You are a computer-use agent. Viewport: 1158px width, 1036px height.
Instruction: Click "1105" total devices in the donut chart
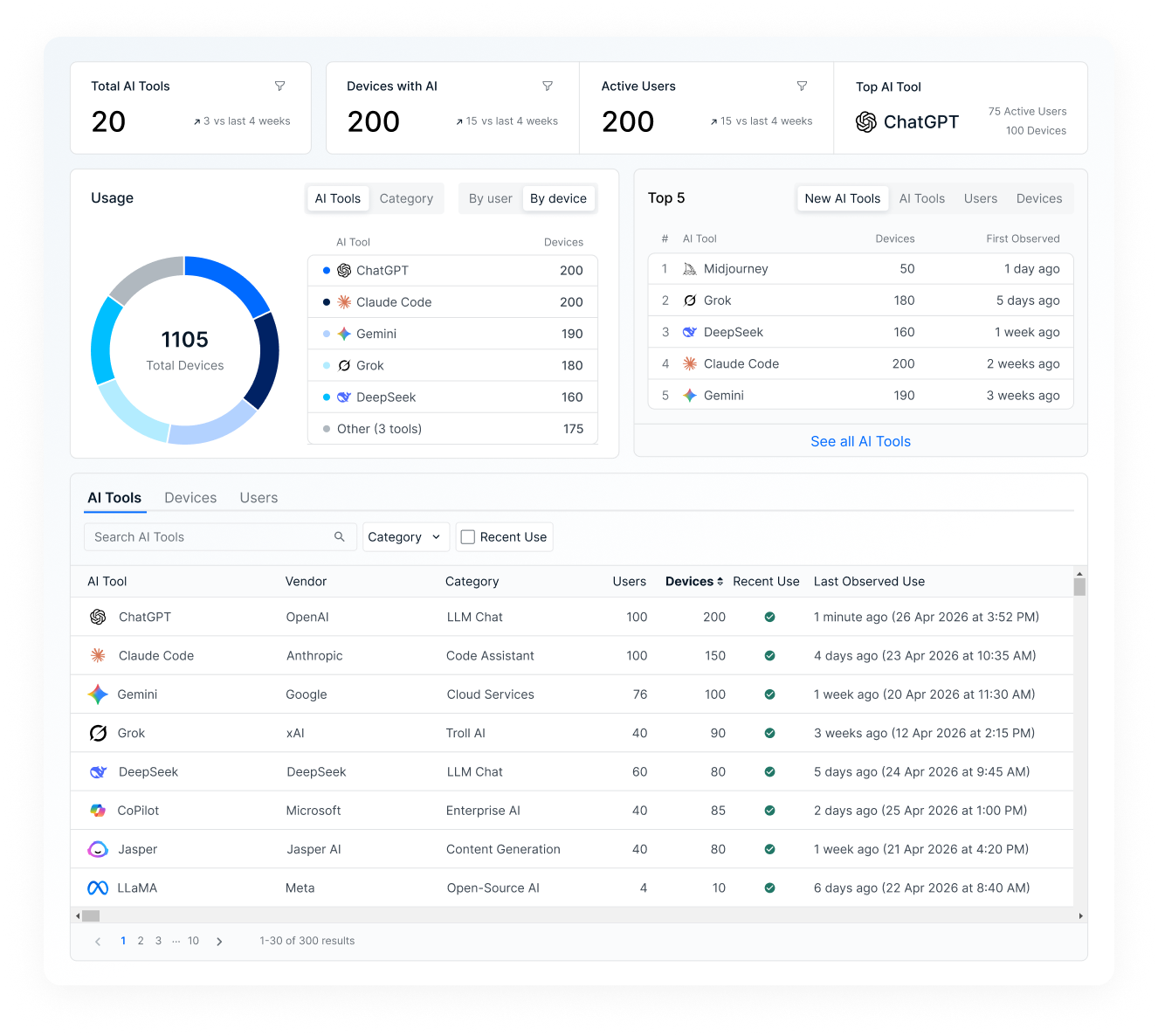pyautogui.click(x=185, y=340)
